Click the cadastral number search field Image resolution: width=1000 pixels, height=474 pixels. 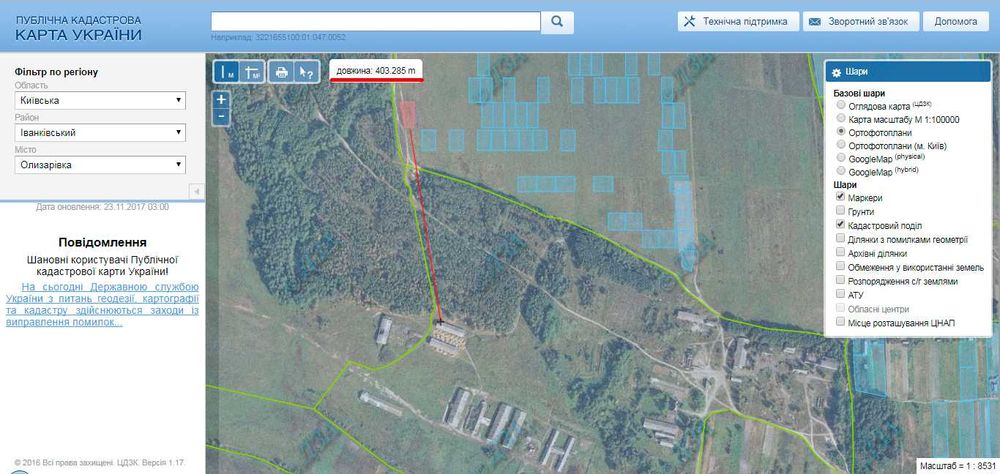[x=376, y=21]
